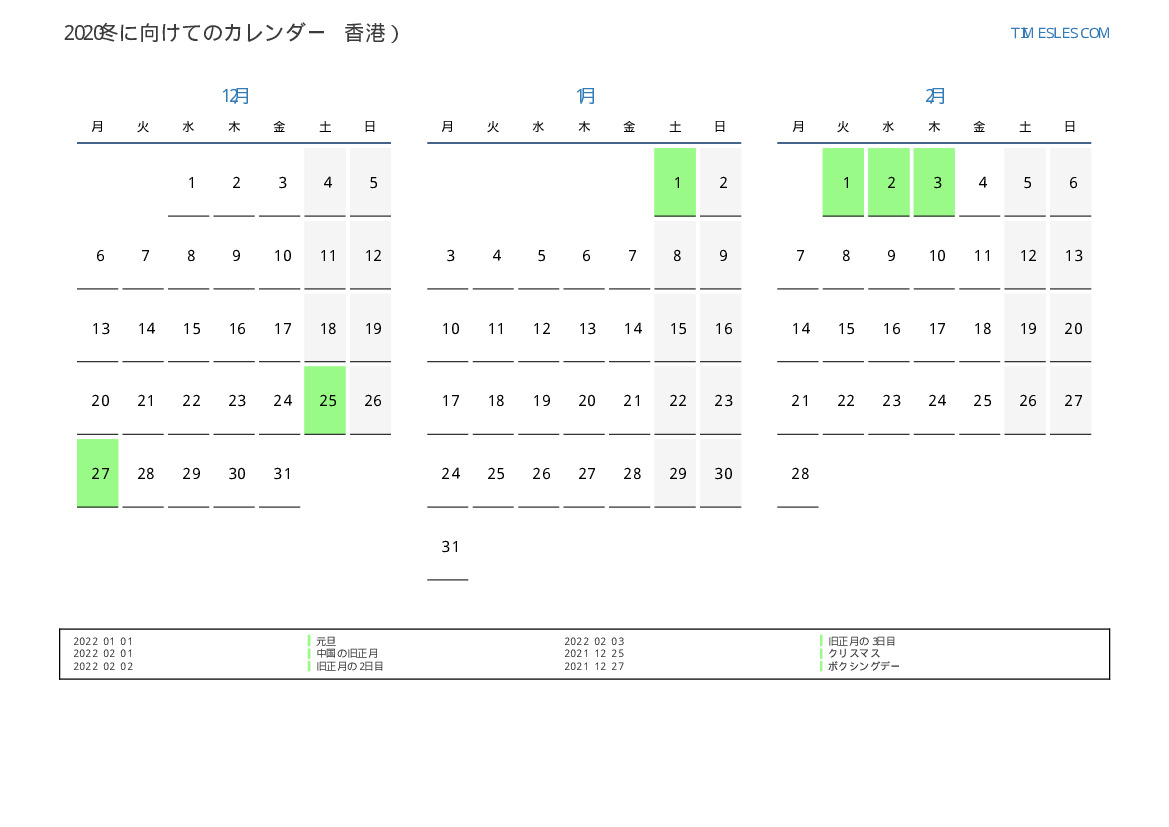This screenshot has height=827, width=1169.
Task: Select day 1 in the 12月 calendar
Action: tap(189, 182)
